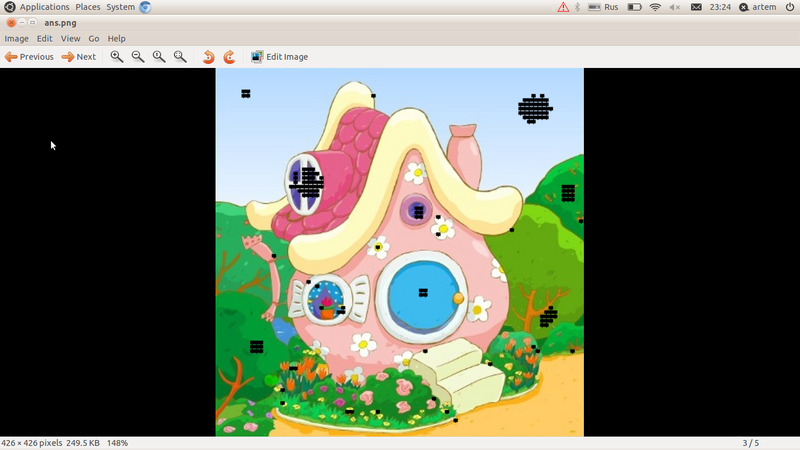The width and height of the screenshot is (800, 450).
Task: Click the 148% zoom level in status bar
Action: click(x=117, y=443)
